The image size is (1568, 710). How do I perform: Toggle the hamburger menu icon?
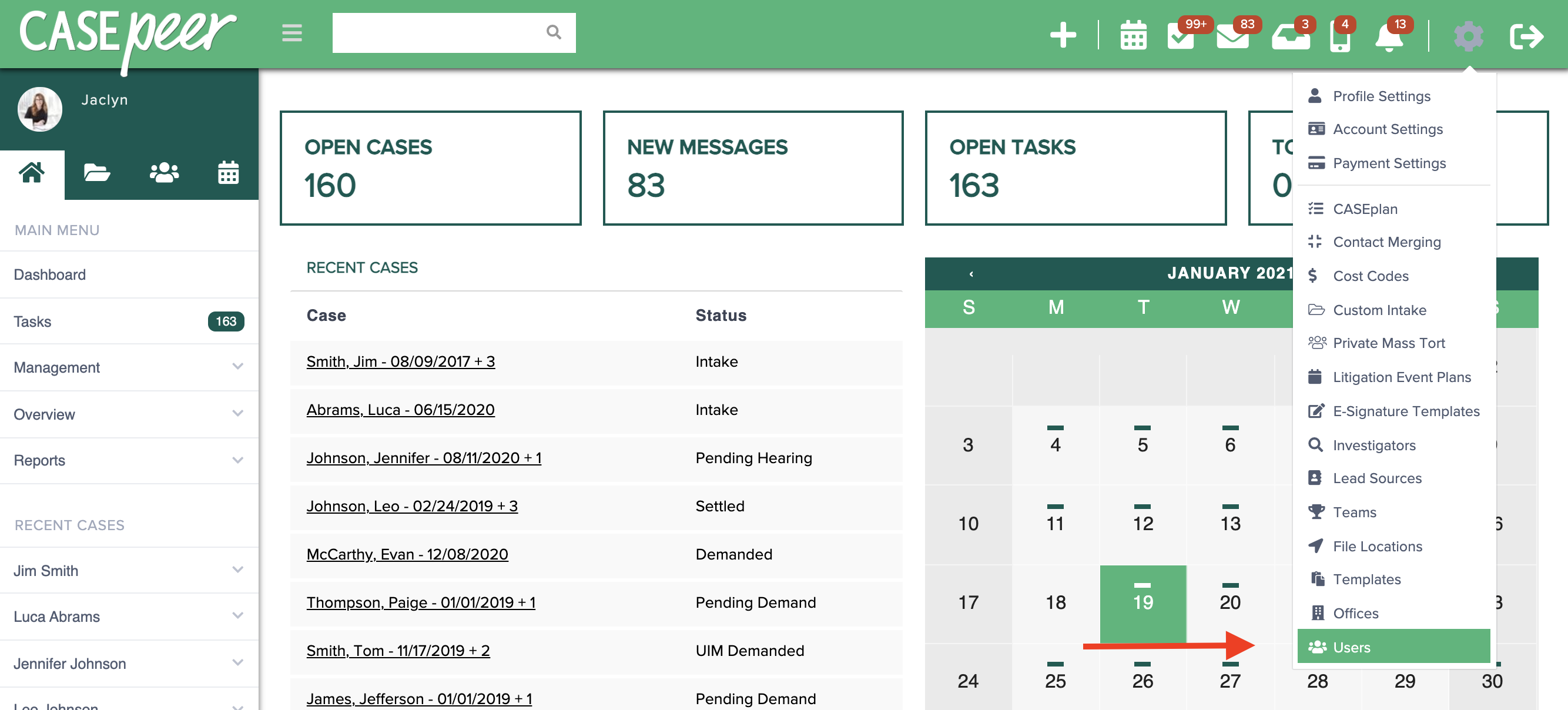(292, 33)
